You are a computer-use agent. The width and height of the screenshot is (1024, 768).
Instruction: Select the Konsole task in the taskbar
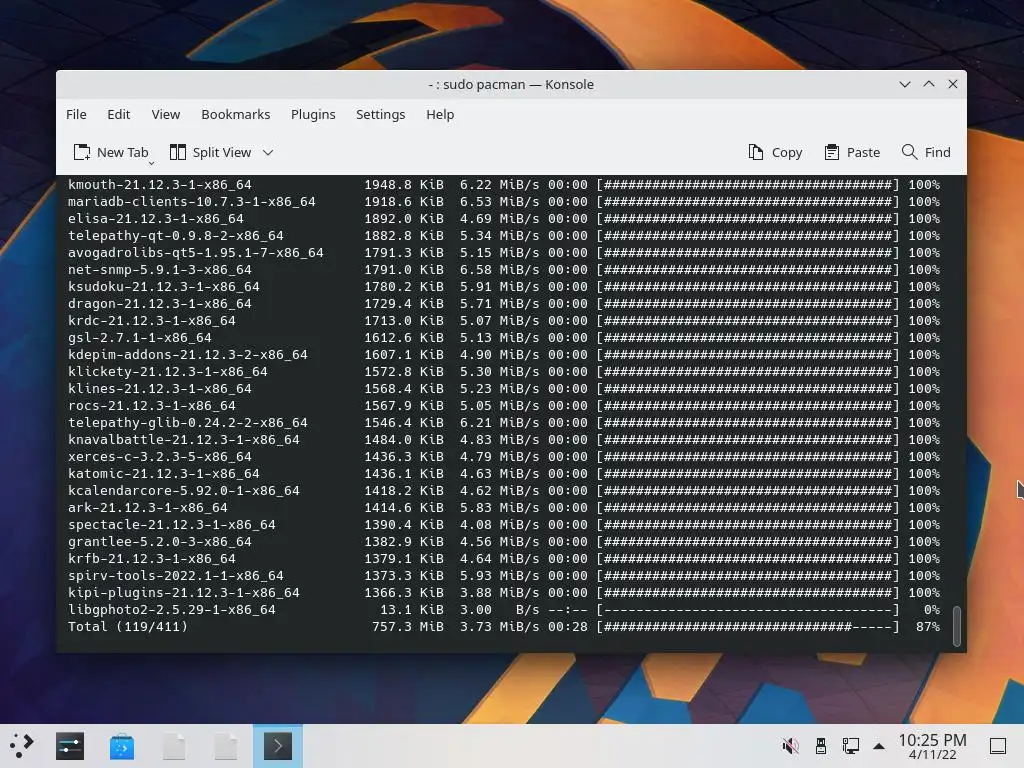pos(278,746)
